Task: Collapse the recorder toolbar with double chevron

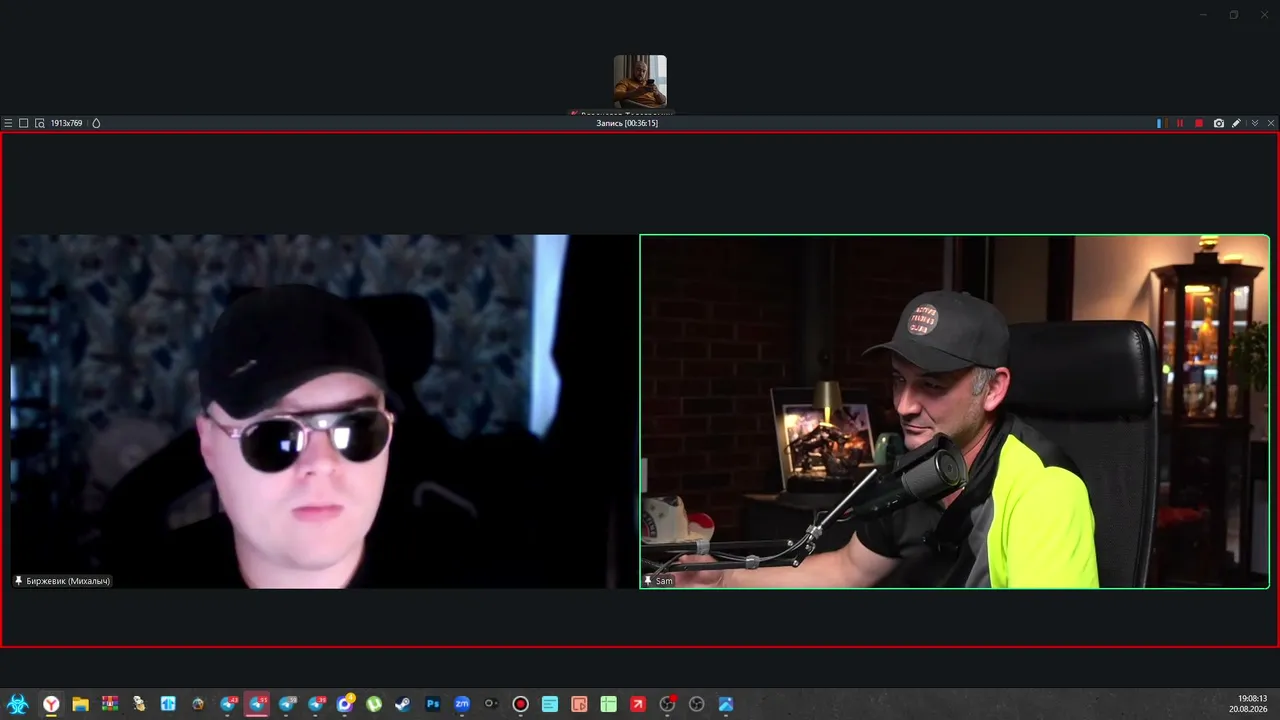Action: pos(1255,123)
